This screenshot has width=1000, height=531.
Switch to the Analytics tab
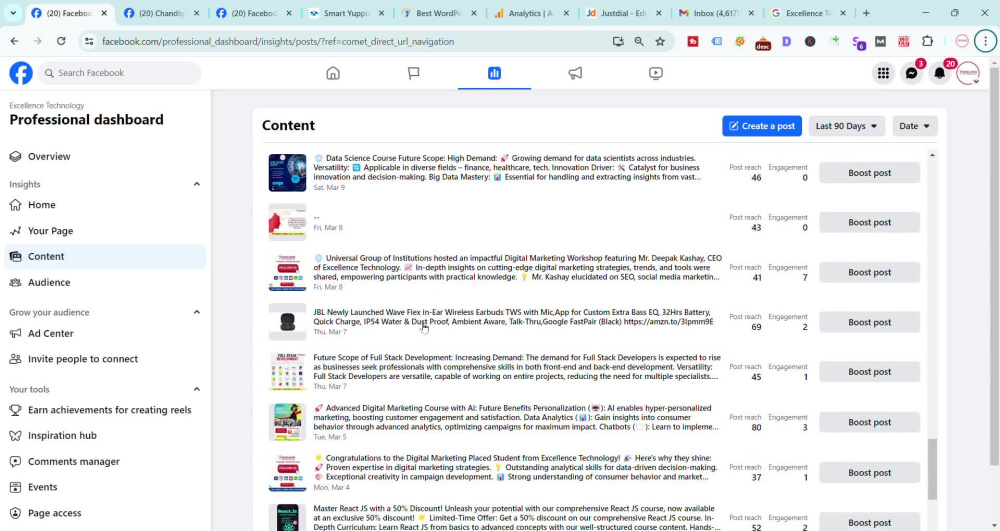pyautogui.click(x=531, y=13)
